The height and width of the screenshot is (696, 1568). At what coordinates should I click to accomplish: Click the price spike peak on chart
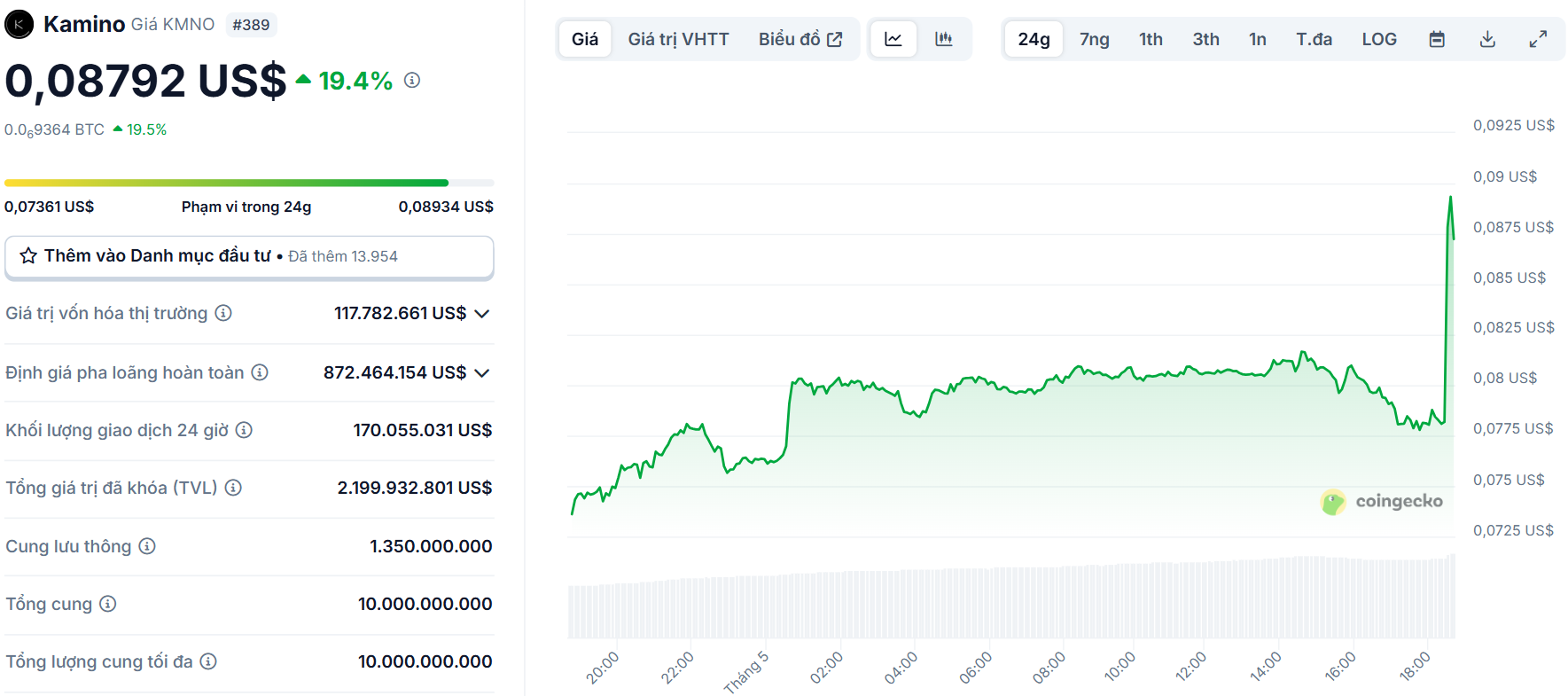(1451, 197)
